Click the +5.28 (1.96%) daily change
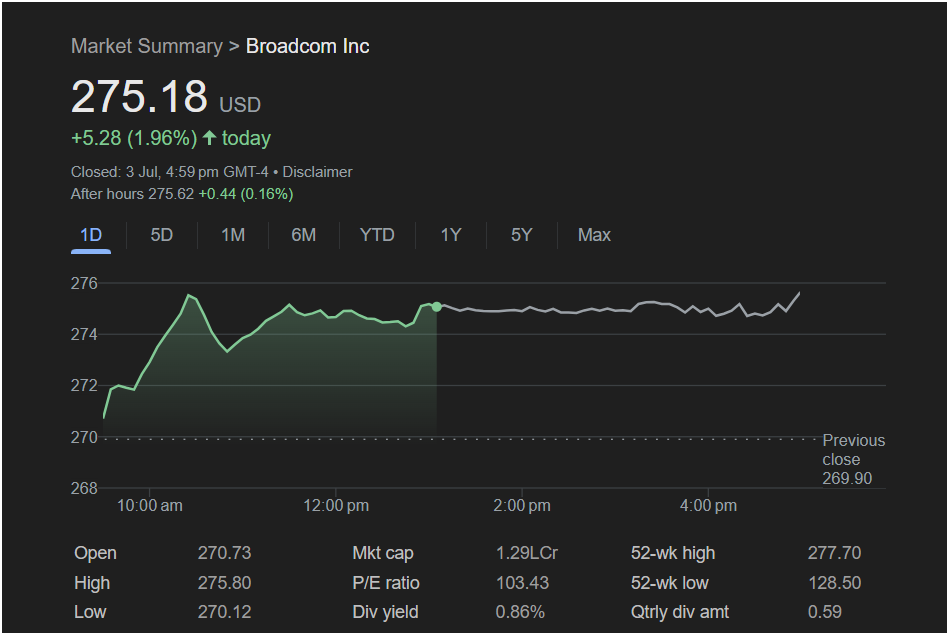This screenshot has height=635, width=949. click(x=134, y=138)
